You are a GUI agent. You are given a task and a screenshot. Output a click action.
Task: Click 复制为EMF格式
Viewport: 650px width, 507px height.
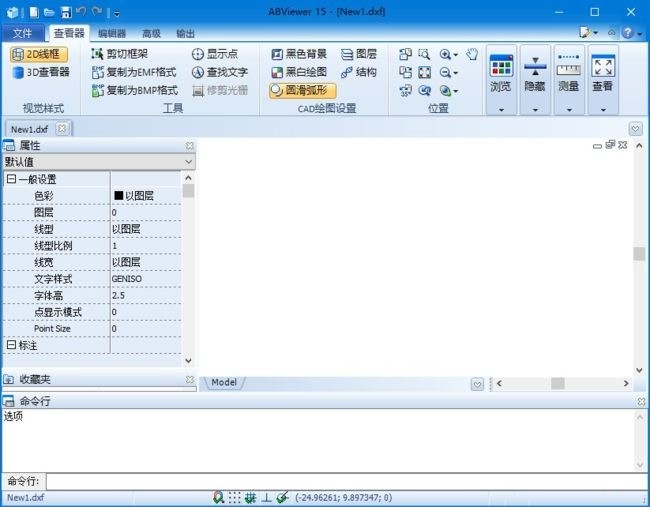point(134,73)
